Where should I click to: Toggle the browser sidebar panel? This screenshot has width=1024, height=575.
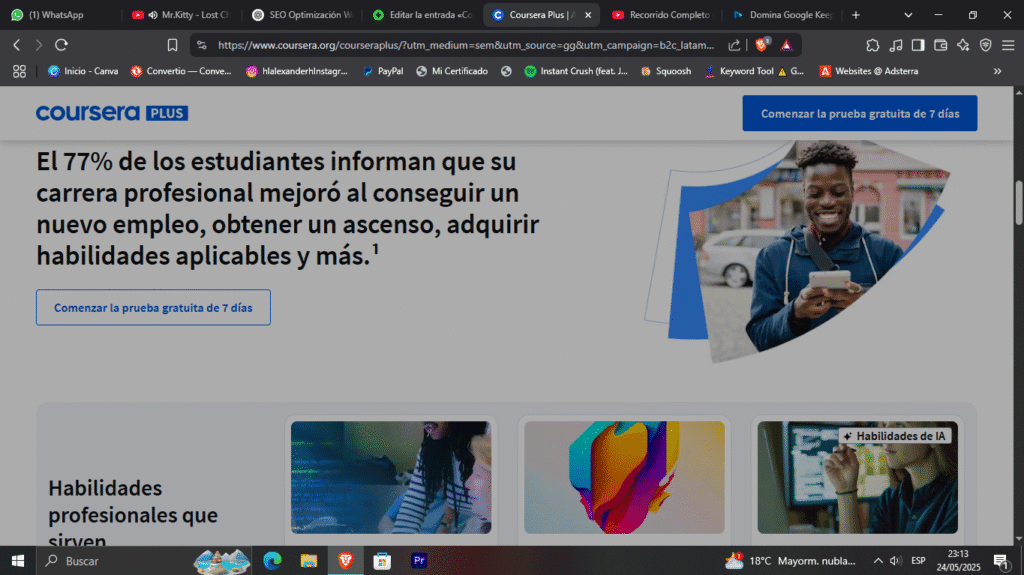(x=918, y=45)
